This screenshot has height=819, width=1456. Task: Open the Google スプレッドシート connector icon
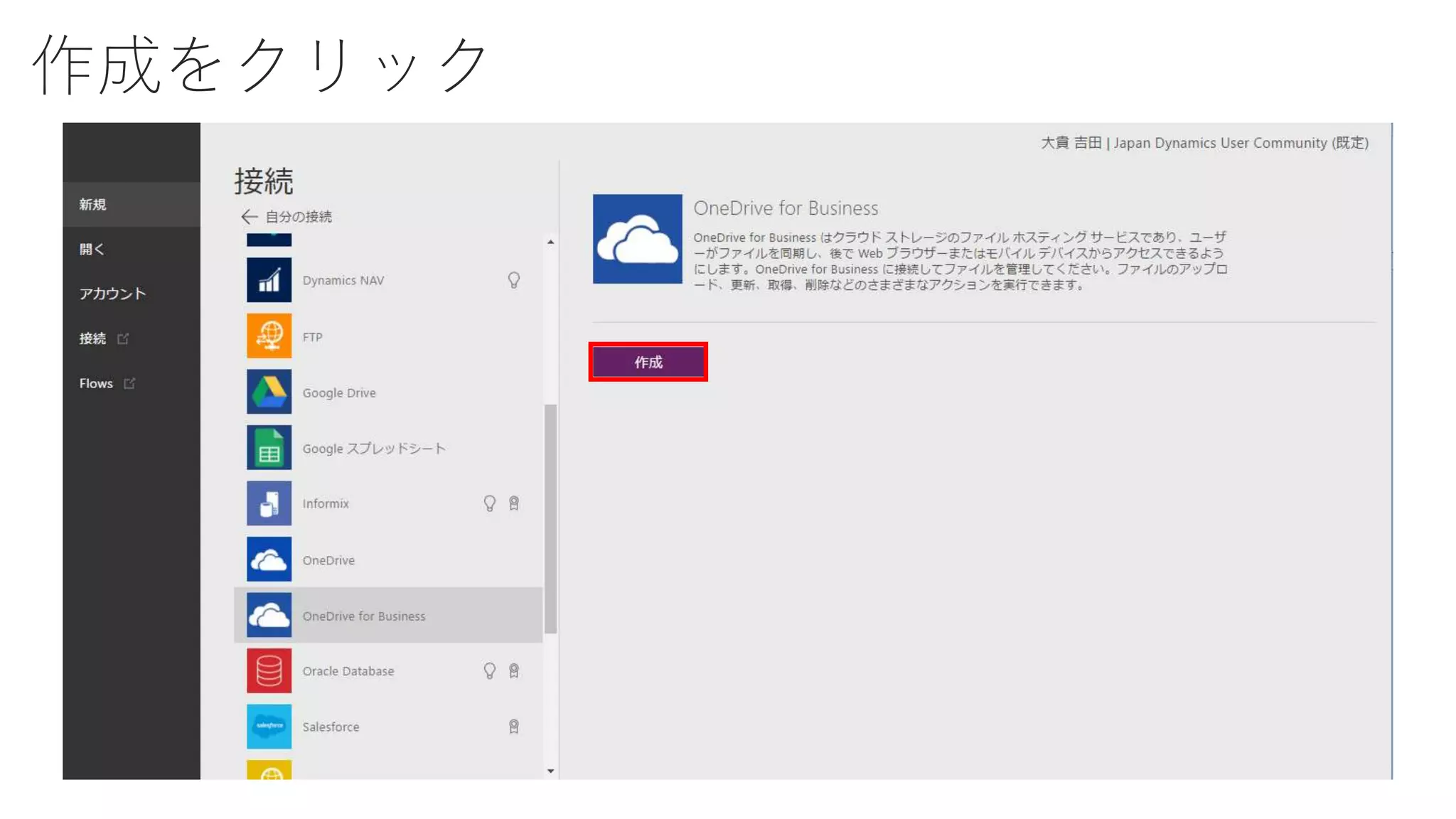269,447
